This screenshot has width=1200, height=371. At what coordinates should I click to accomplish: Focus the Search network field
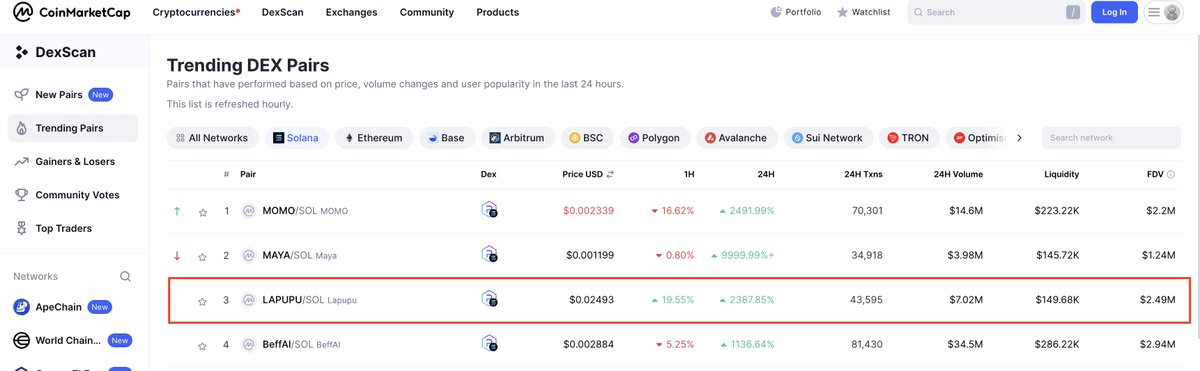pos(1111,138)
